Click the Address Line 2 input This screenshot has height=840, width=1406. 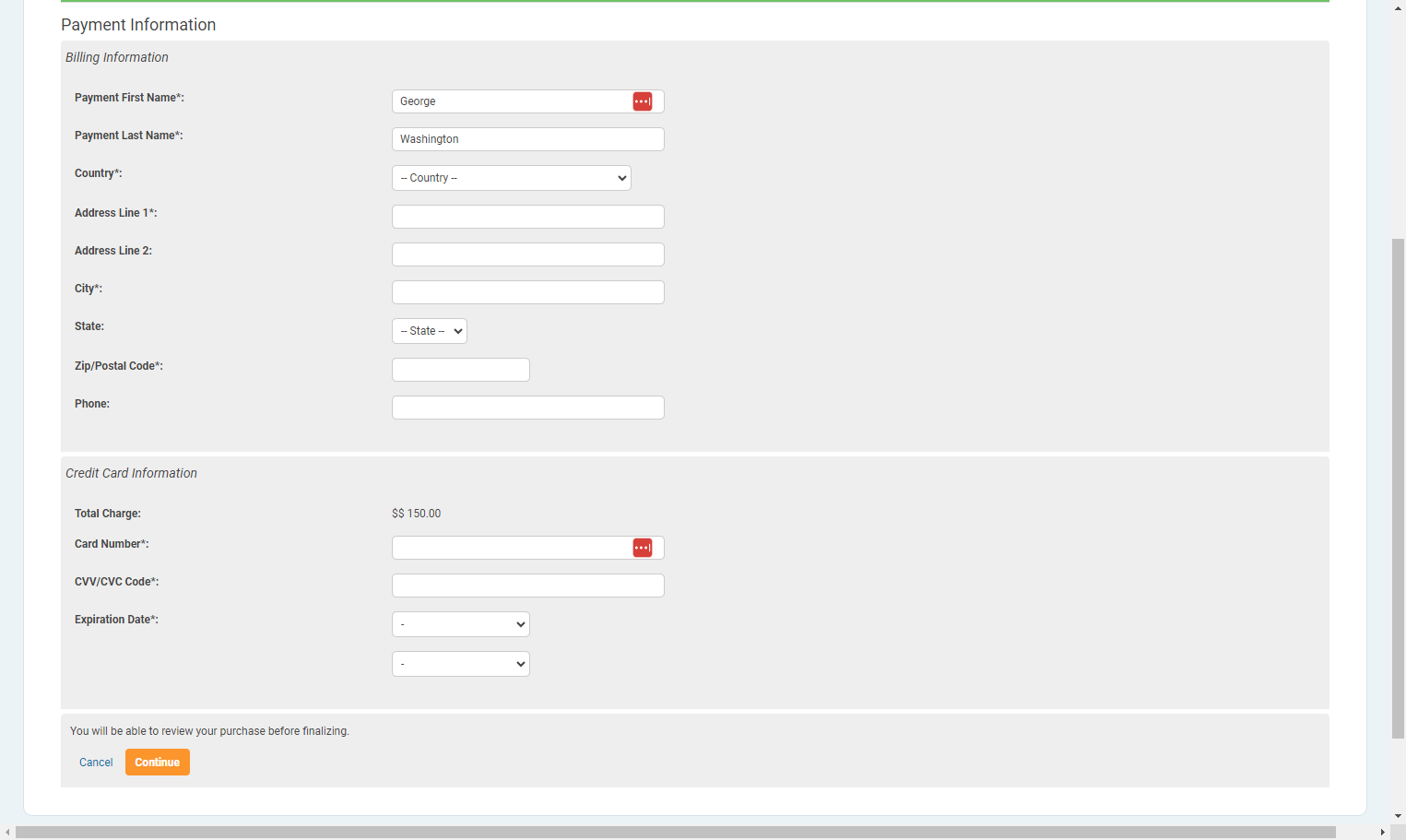tap(528, 254)
